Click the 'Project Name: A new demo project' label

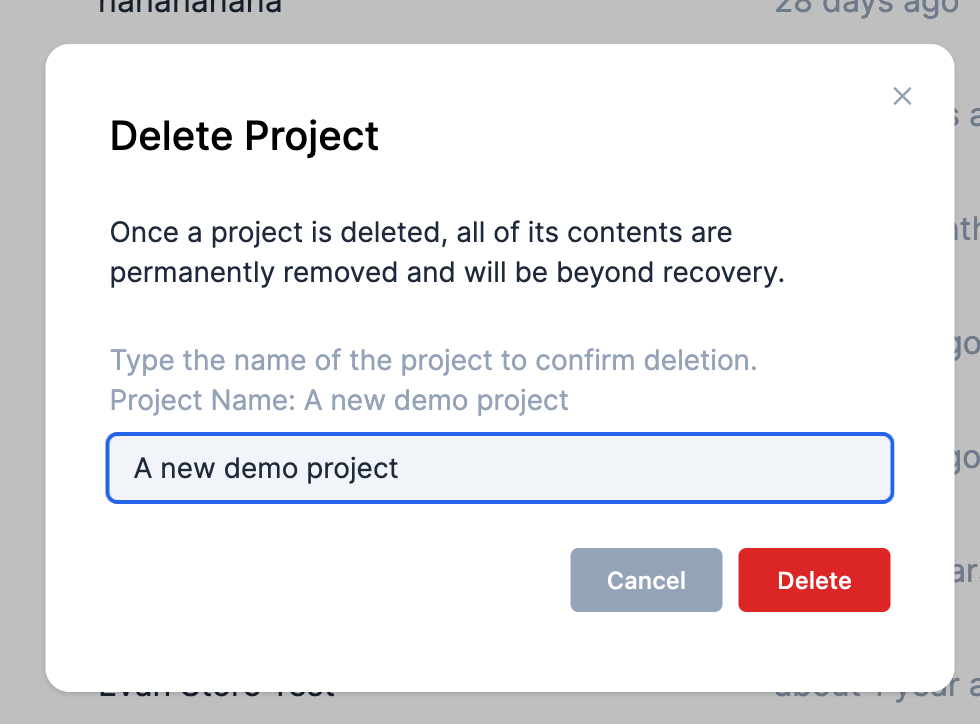tap(339, 400)
